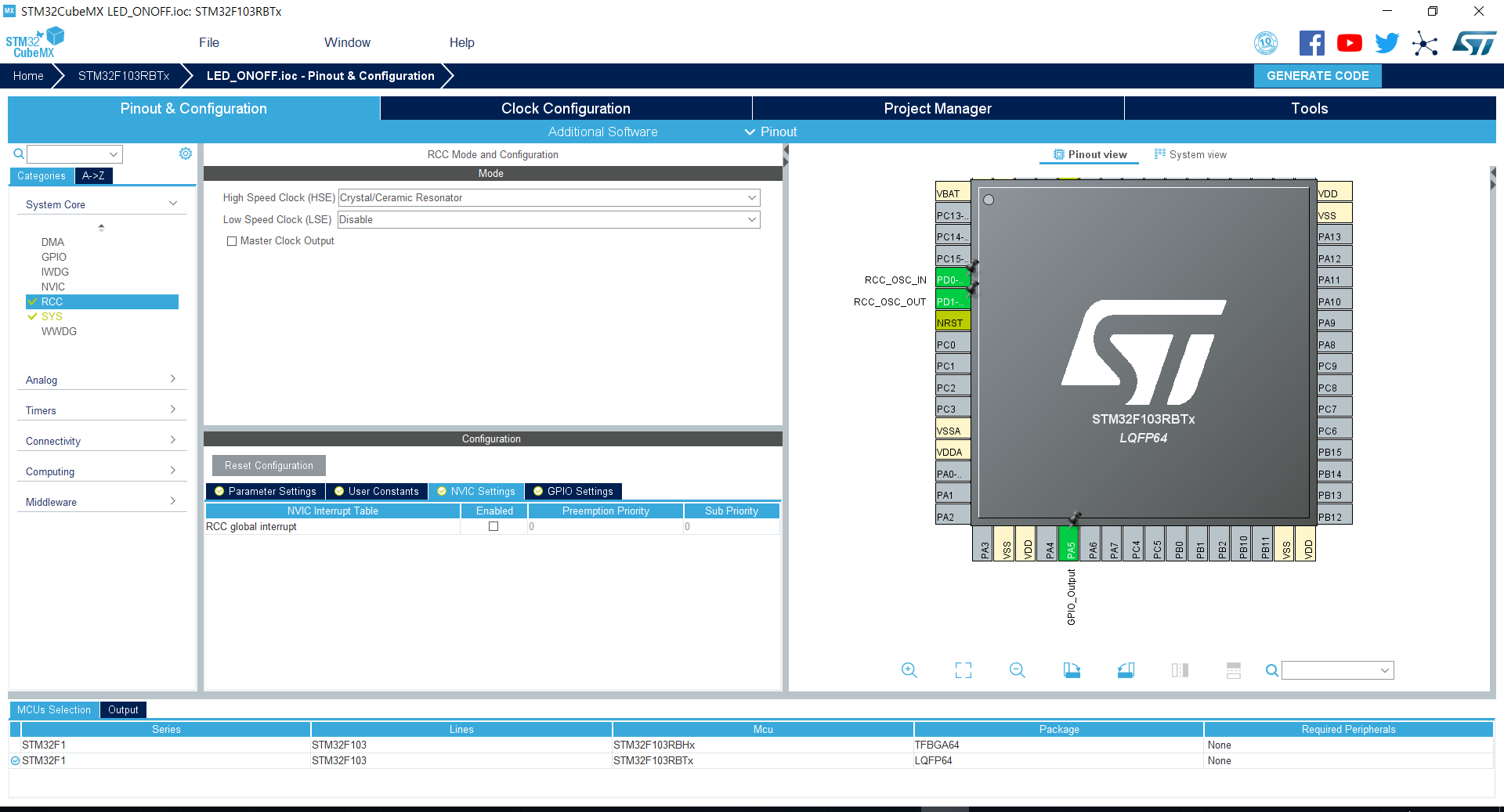This screenshot has height=812, width=1504.
Task: Click the Reset Configuration button
Action: (x=269, y=465)
